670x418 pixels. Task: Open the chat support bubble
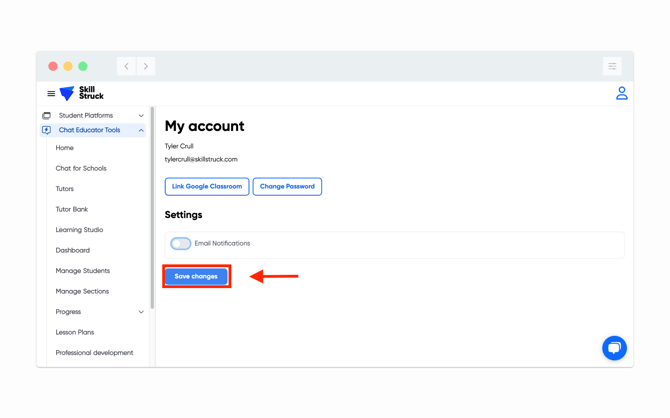[x=614, y=347]
